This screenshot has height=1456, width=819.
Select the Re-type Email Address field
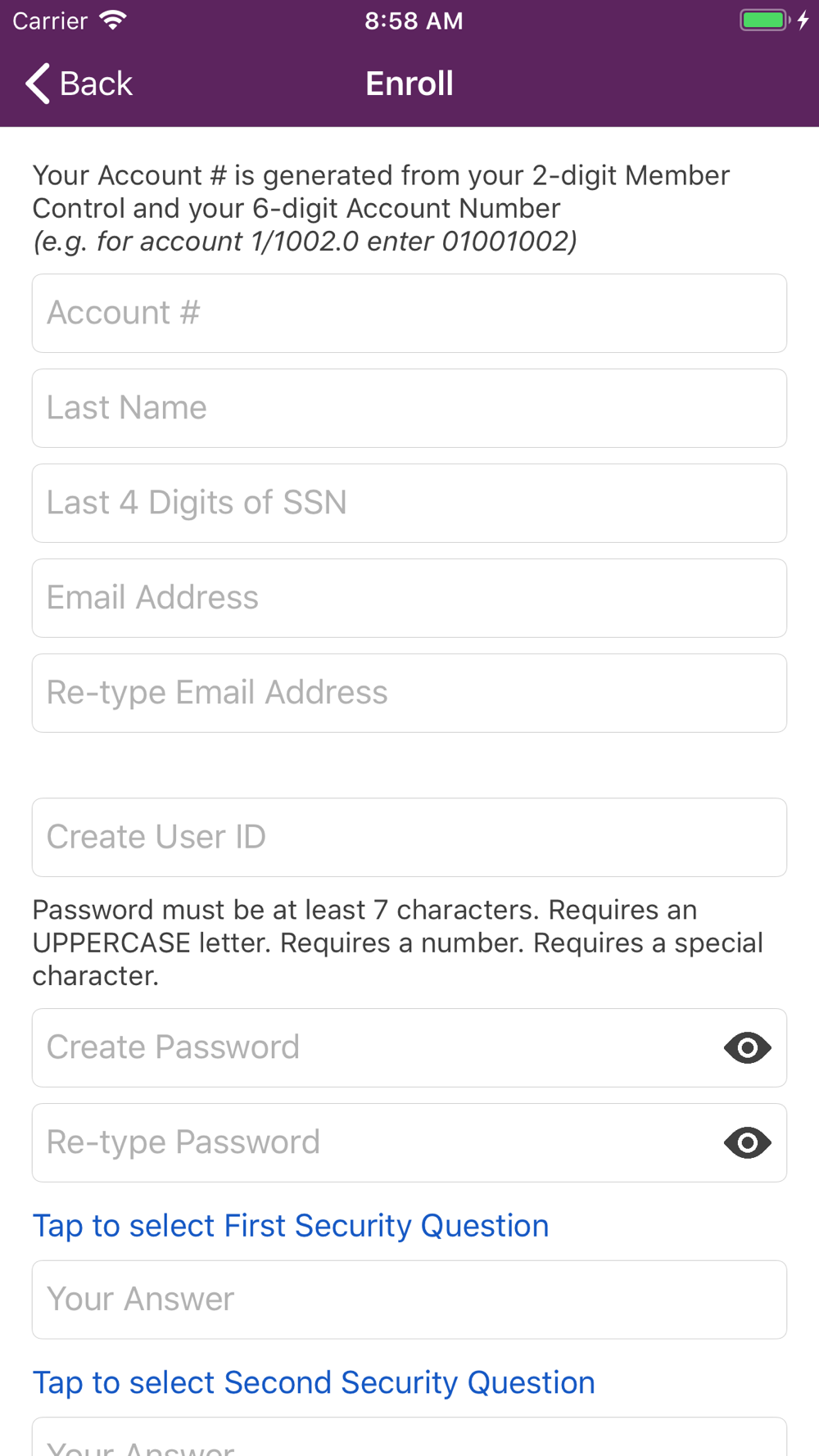click(x=409, y=694)
